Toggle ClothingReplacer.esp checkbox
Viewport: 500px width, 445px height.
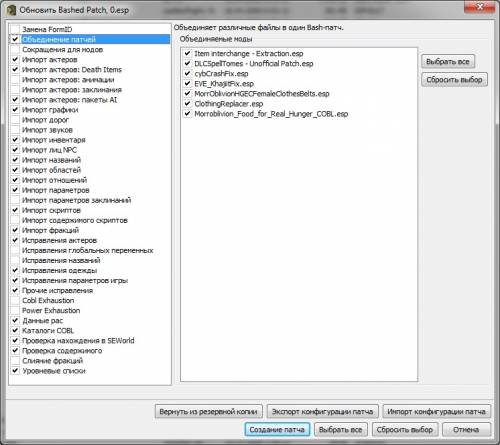coord(188,103)
